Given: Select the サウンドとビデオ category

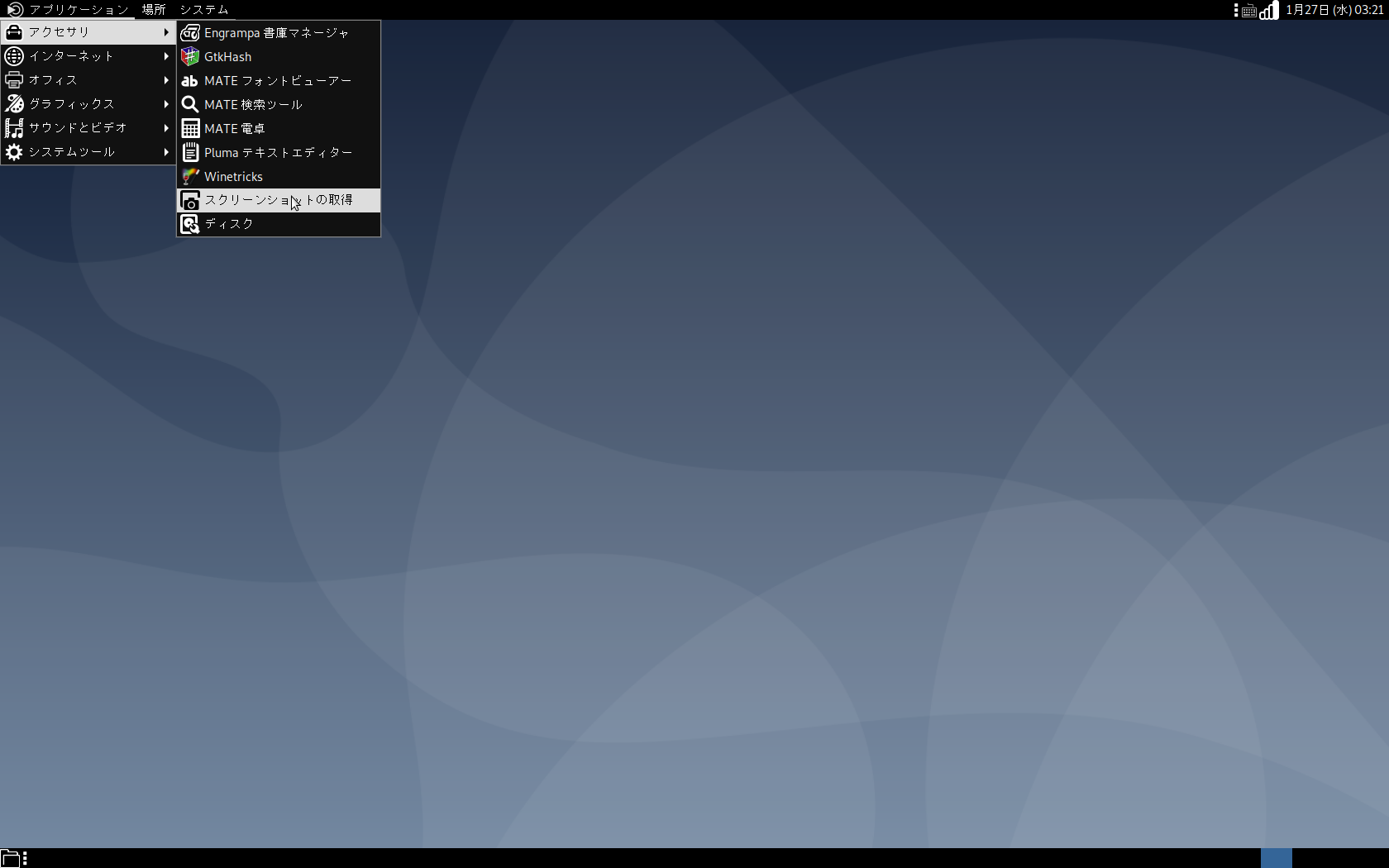Looking at the screenshot, I should [88, 128].
